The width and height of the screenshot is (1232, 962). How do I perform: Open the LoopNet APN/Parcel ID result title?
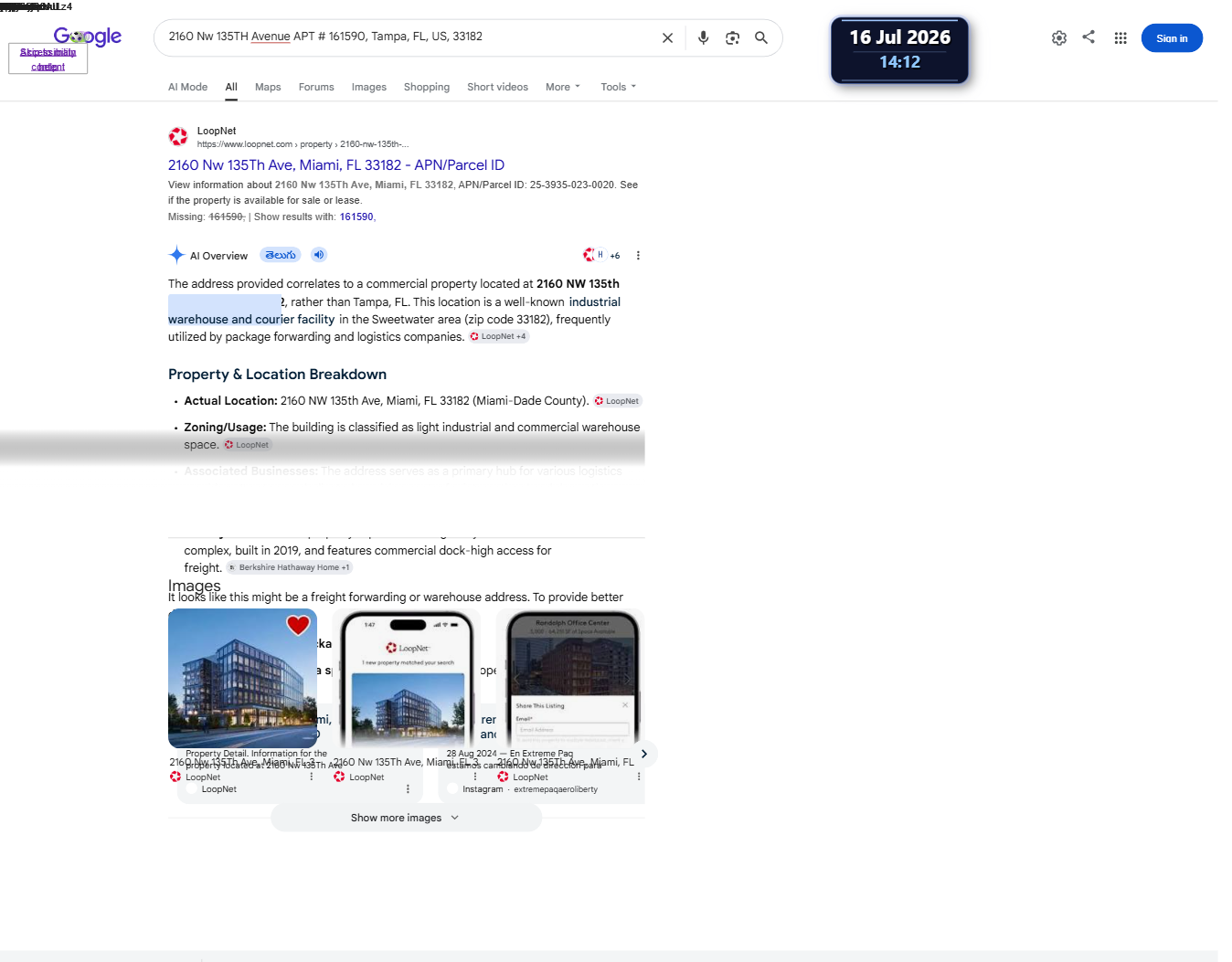click(336, 165)
